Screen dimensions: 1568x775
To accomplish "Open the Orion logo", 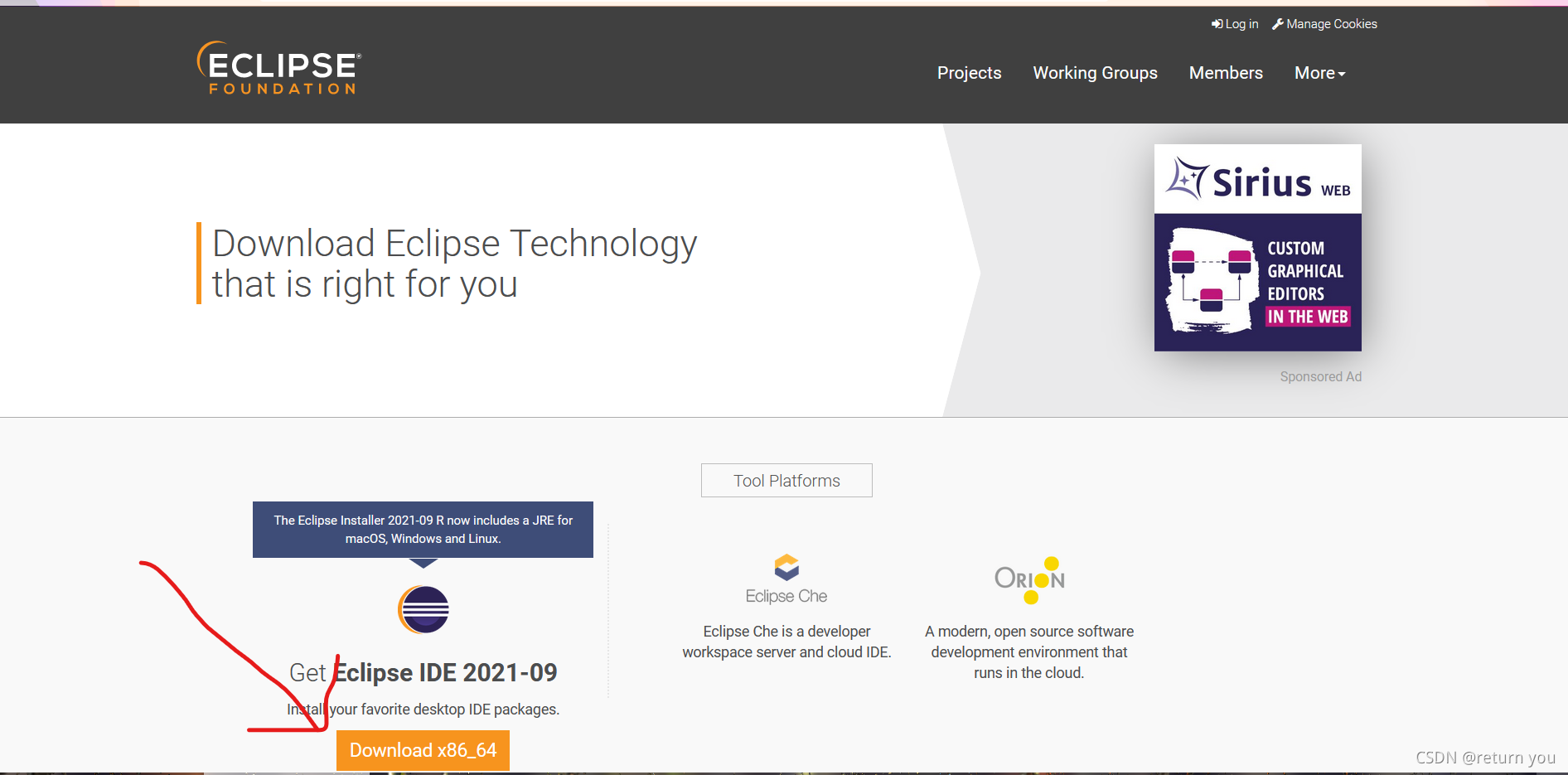I will 1029,580.
